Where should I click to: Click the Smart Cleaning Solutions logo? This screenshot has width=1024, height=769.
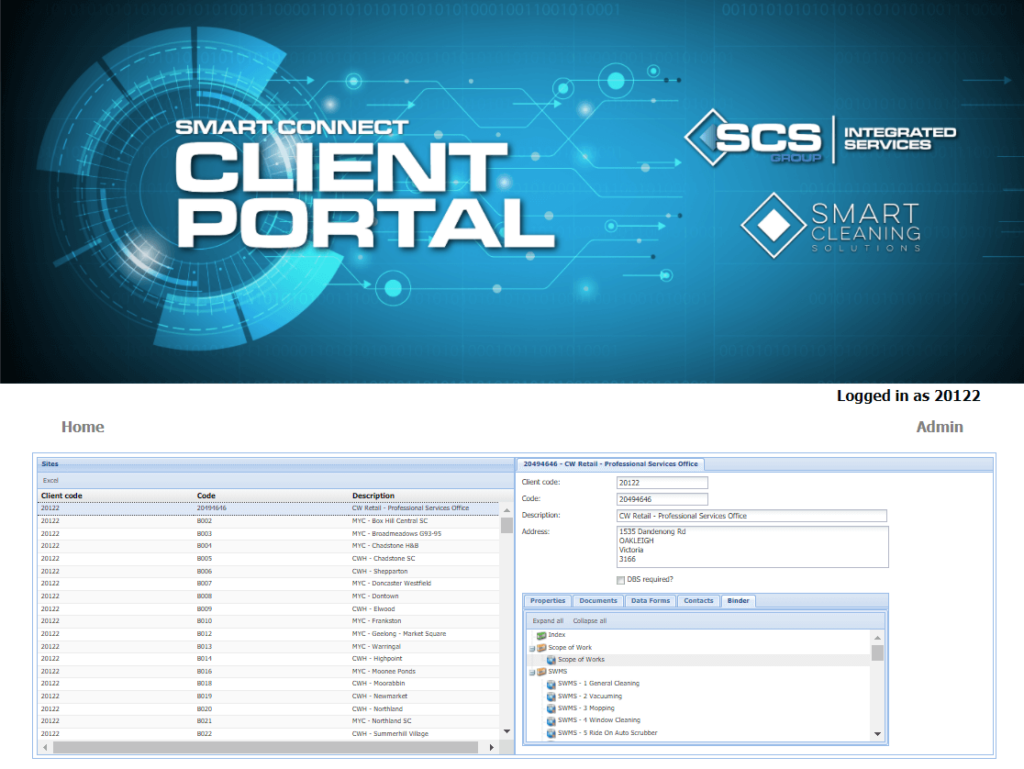[831, 225]
